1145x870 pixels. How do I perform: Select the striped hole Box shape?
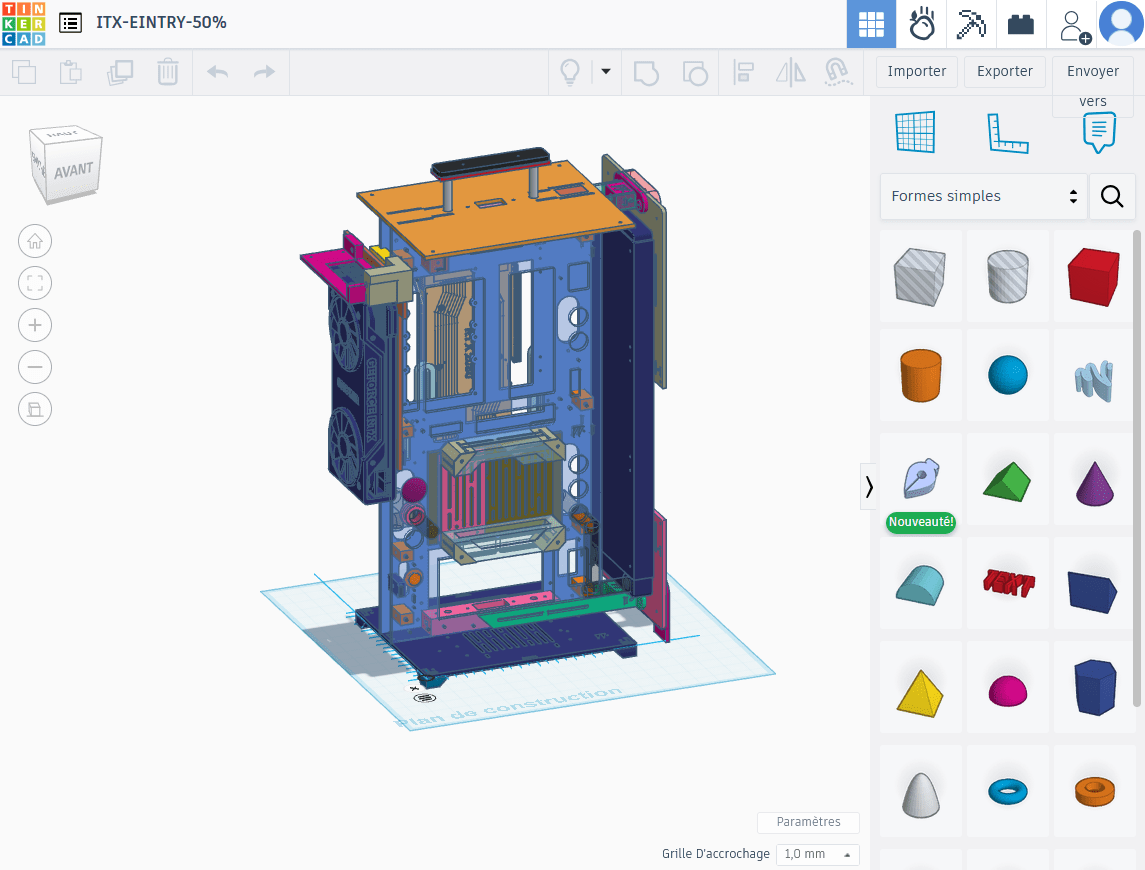tap(920, 276)
